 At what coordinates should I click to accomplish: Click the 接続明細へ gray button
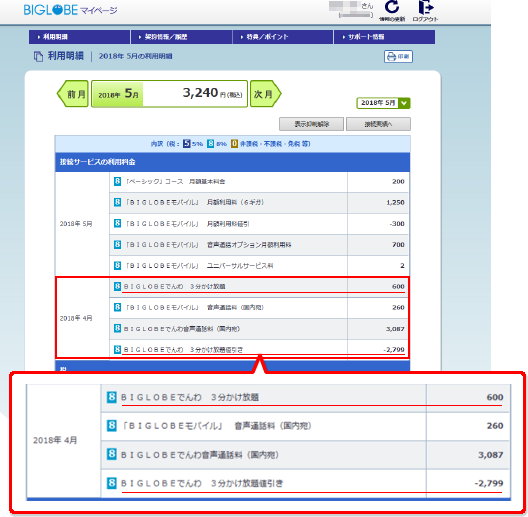coord(378,124)
